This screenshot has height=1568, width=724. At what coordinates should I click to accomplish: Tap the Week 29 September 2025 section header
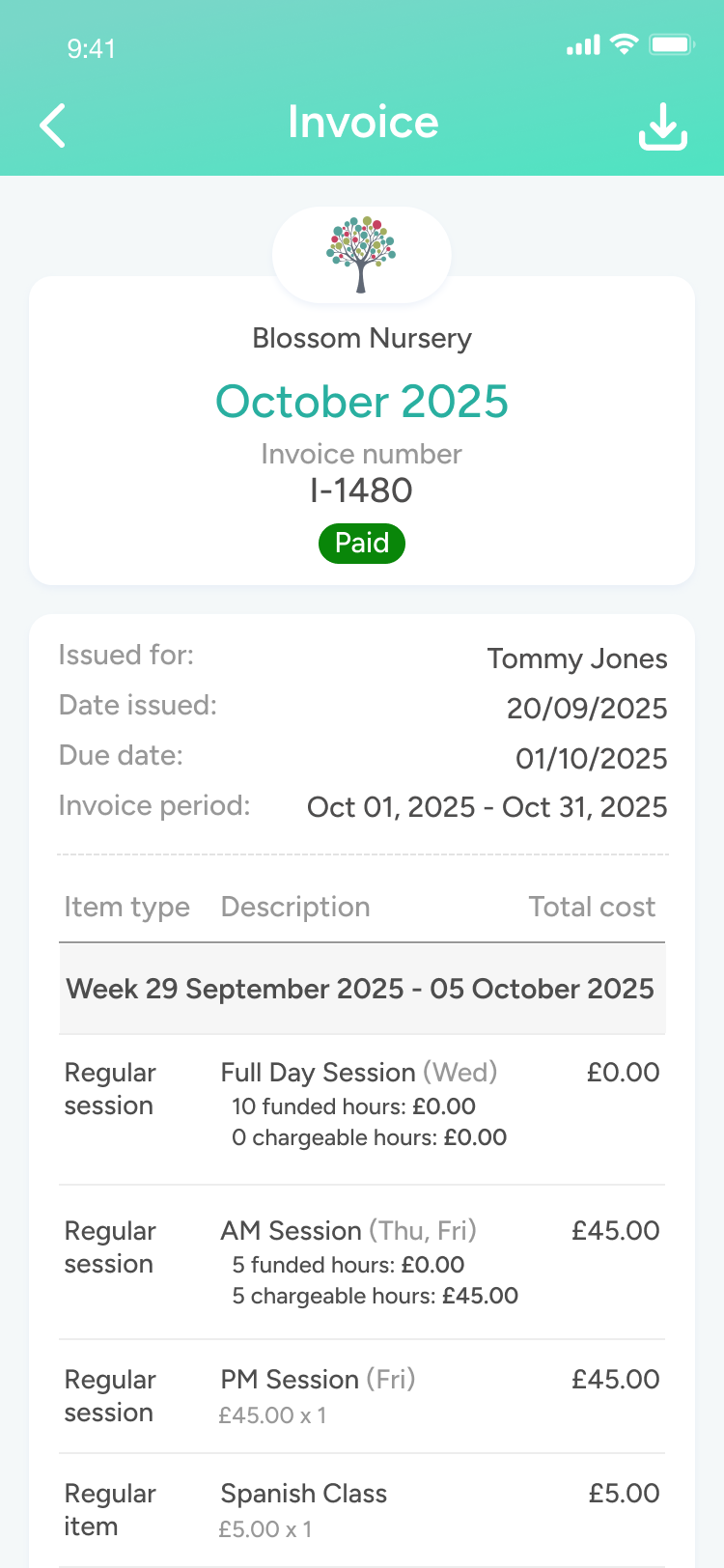tap(361, 989)
